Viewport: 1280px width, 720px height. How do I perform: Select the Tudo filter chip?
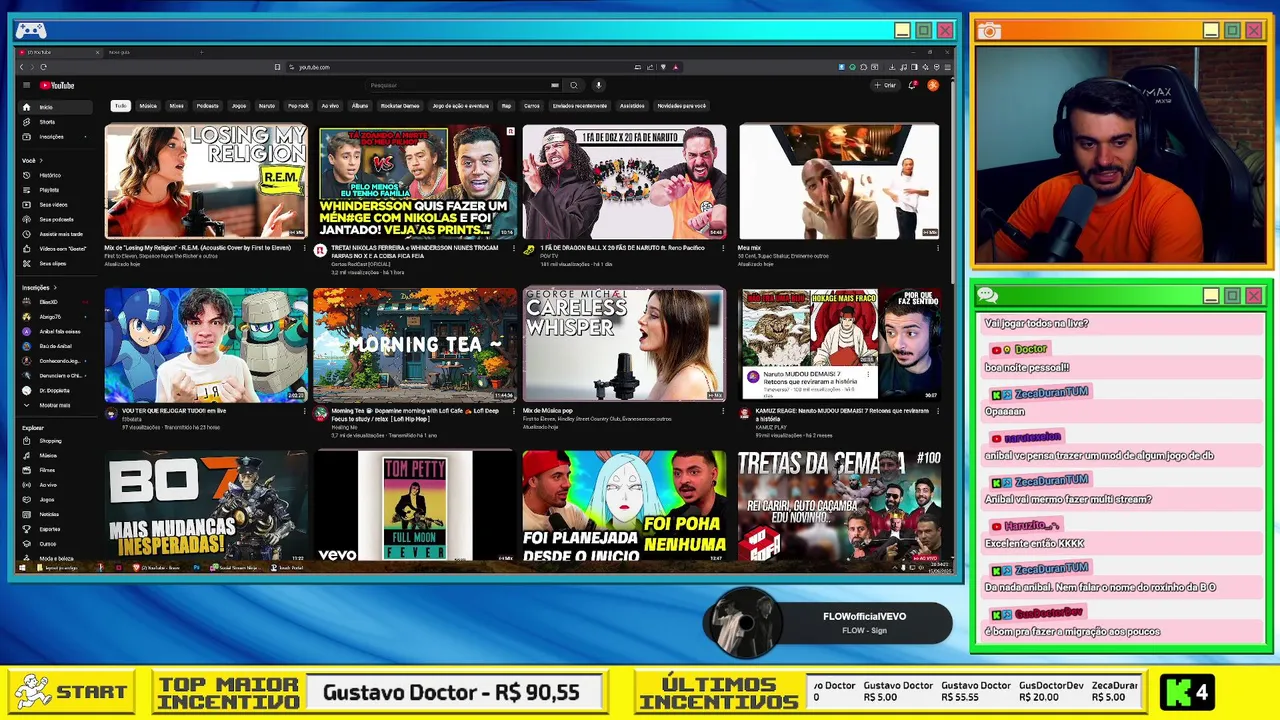tap(120, 106)
